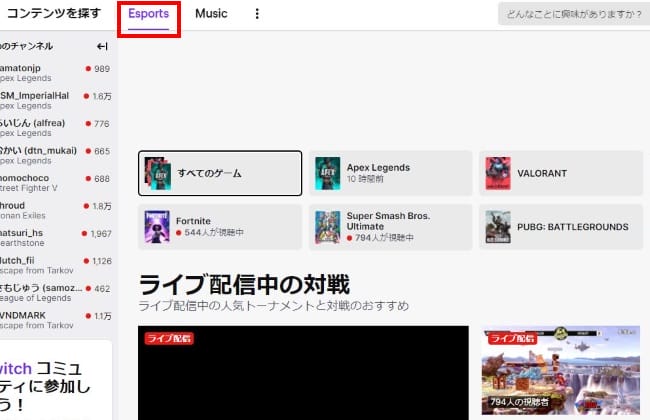
Task: Open the VNDMARK channel in sidebar
Action: pos(56,320)
